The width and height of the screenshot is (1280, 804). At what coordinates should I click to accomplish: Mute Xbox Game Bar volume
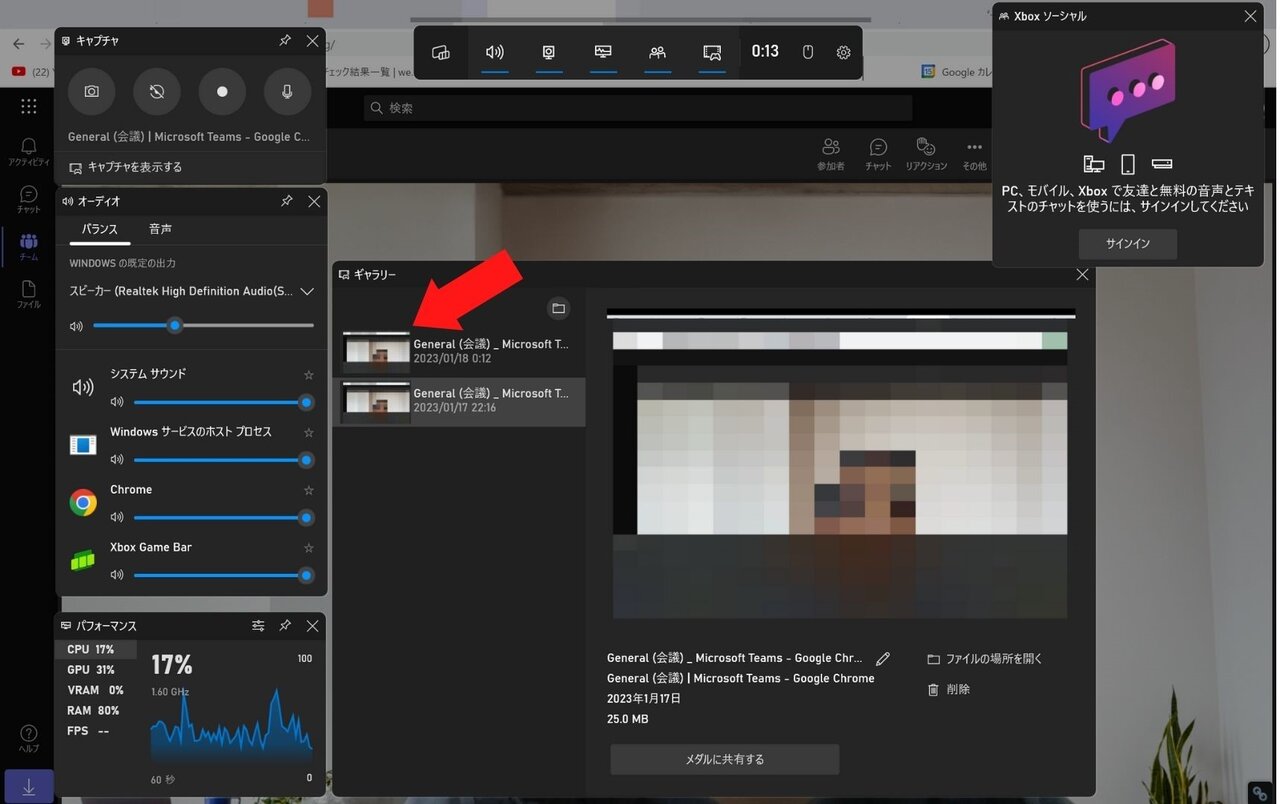pos(117,575)
